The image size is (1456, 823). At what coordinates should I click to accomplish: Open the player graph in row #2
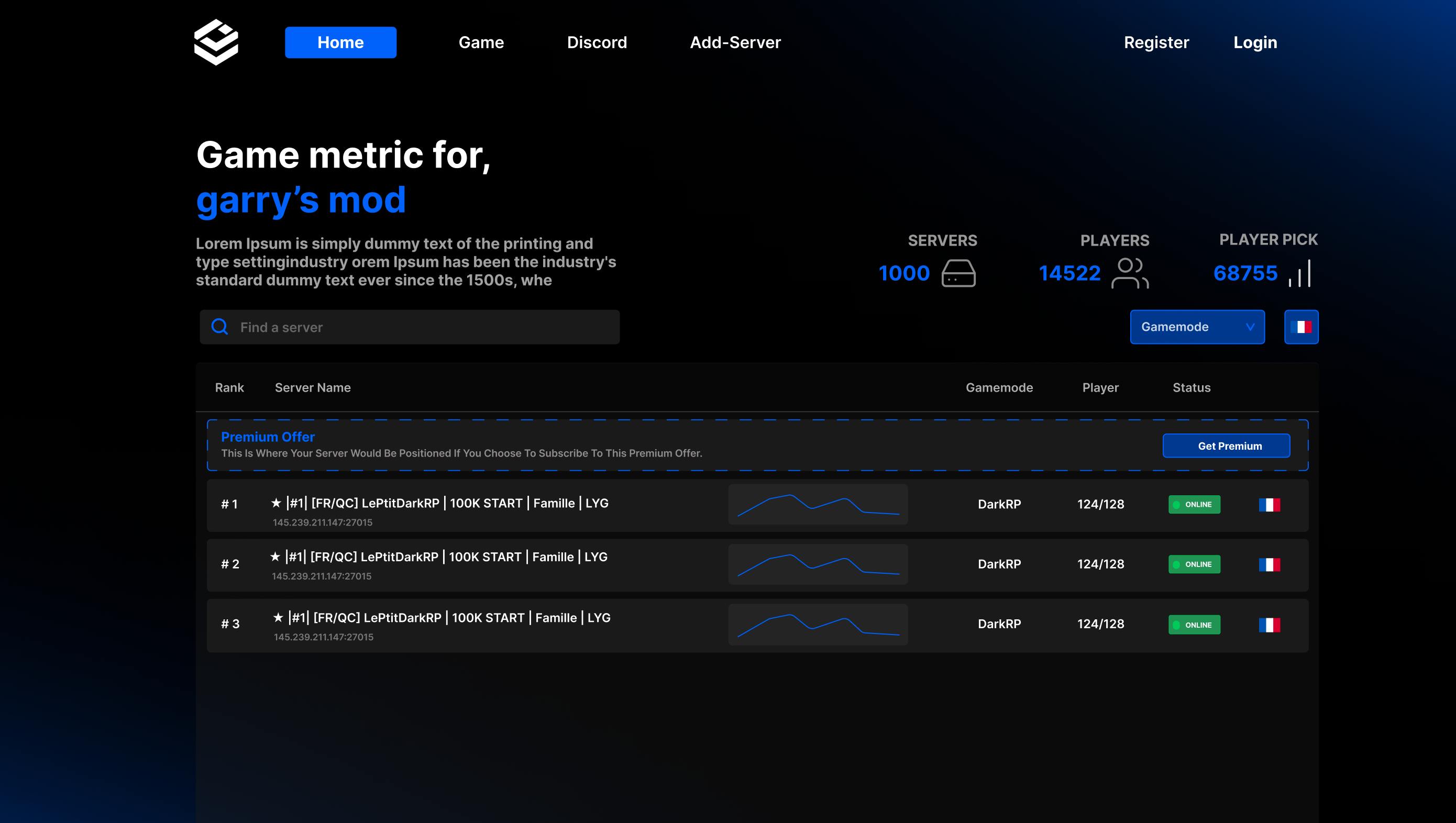pos(818,564)
